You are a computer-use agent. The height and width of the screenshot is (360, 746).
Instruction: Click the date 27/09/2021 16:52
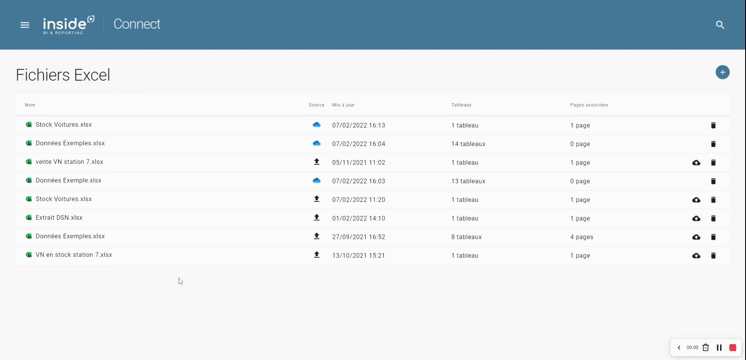pos(358,237)
